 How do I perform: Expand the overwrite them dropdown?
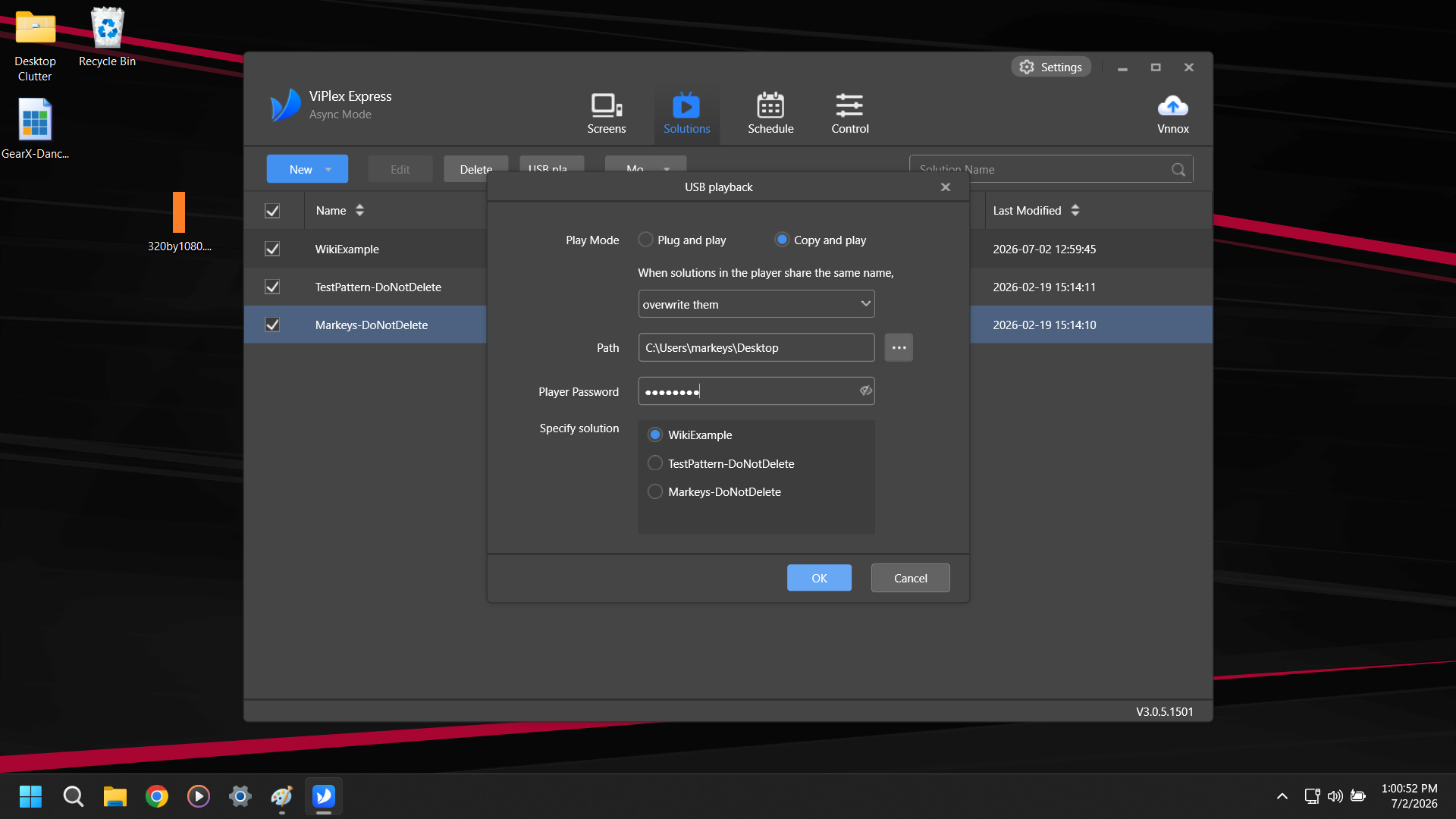click(756, 304)
